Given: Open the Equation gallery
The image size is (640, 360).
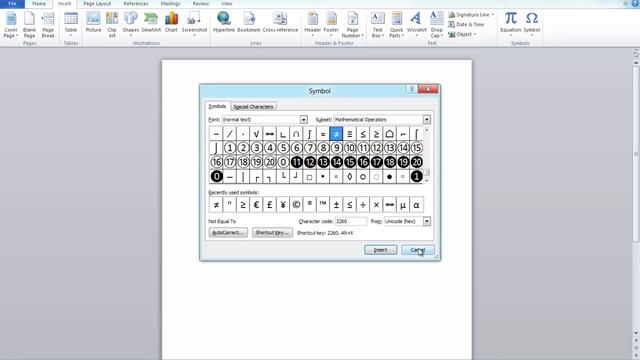Looking at the screenshot, I should pos(511,24).
